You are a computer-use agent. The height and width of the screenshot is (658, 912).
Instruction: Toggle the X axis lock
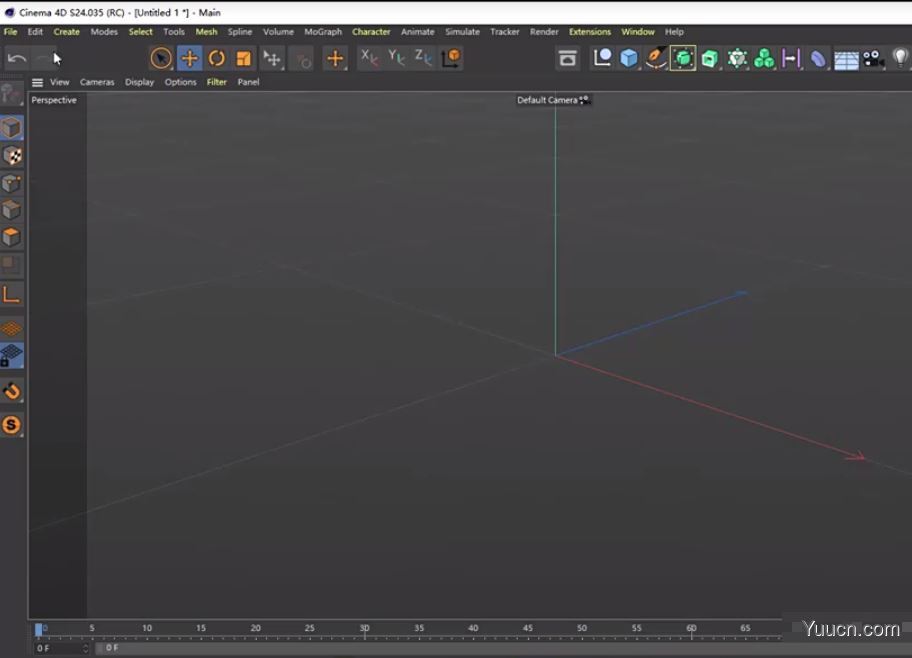click(367, 58)
